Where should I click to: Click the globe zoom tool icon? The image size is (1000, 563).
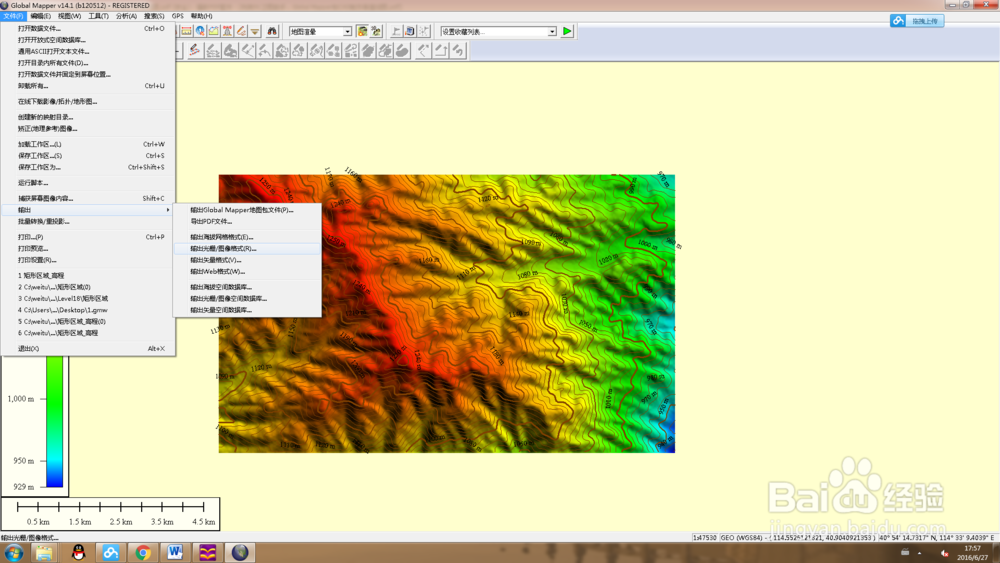[200, 31]
